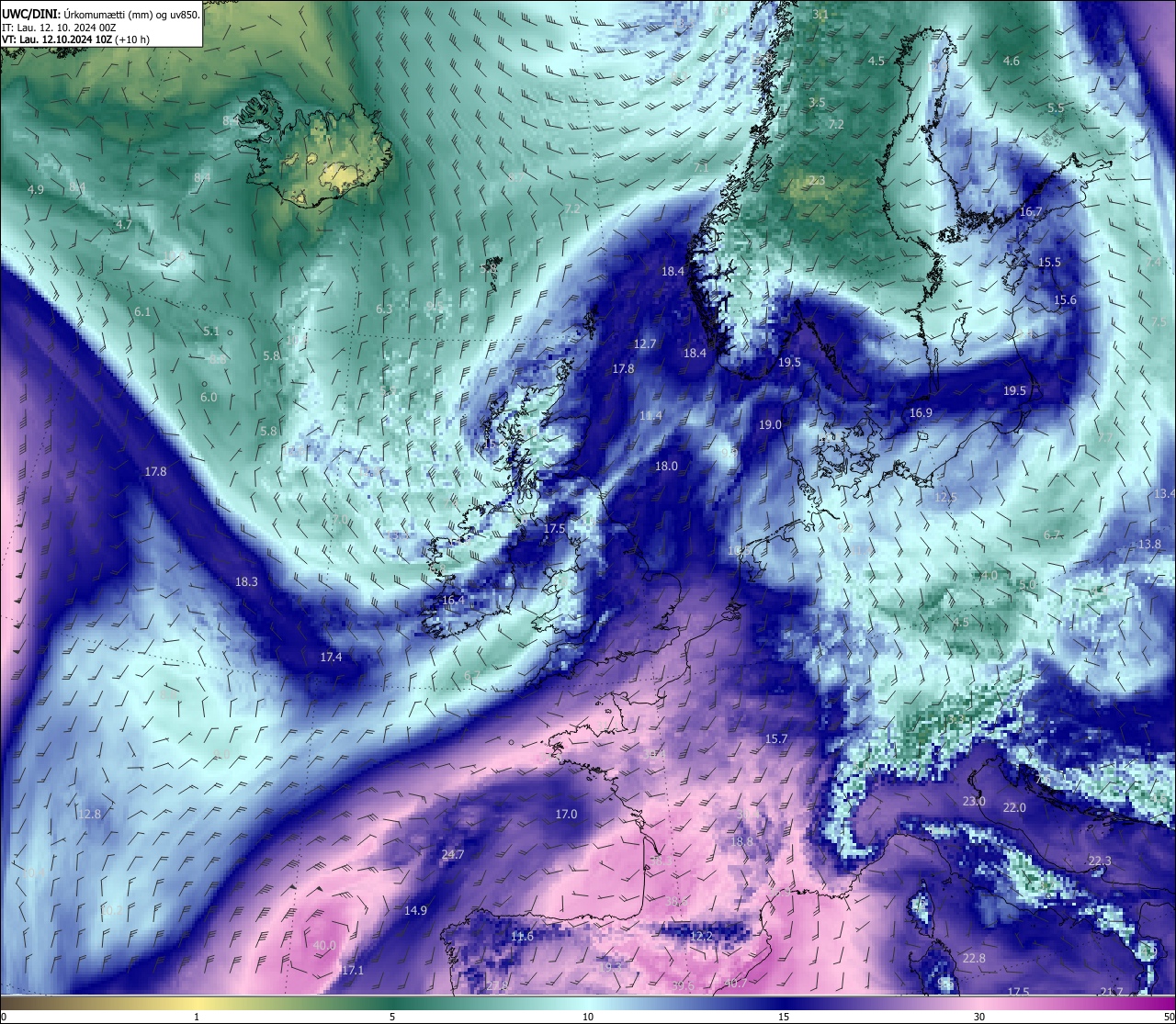Click the 16.9 value label
The height and width of the screenshot is (1024, 1176).
(x=921, y=412)
